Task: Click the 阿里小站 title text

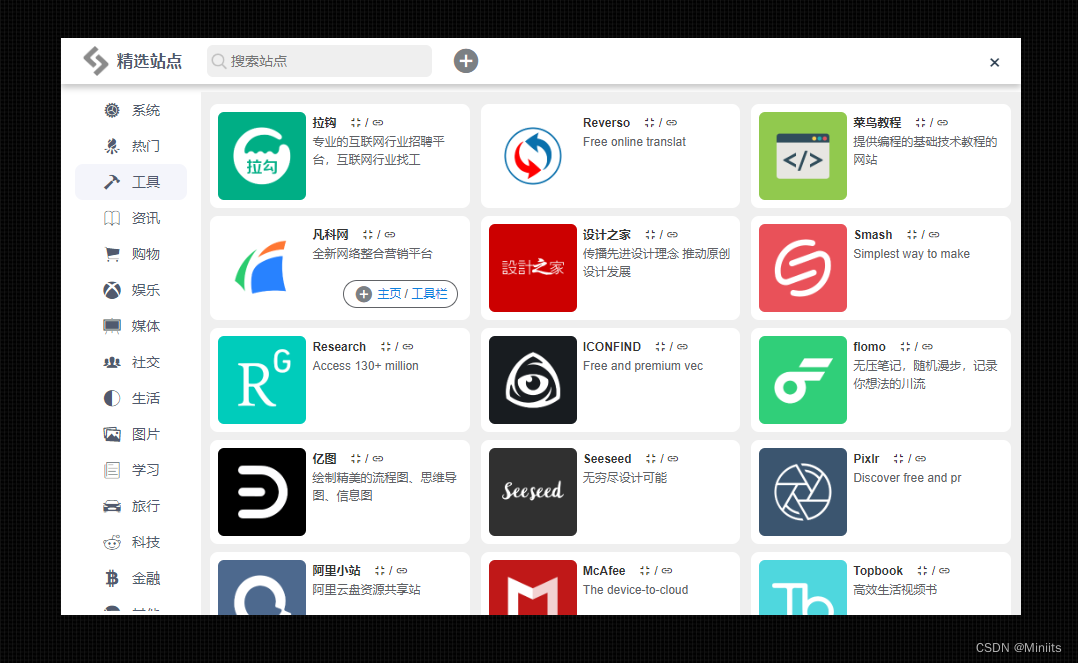Action: (x=336, y=571)
